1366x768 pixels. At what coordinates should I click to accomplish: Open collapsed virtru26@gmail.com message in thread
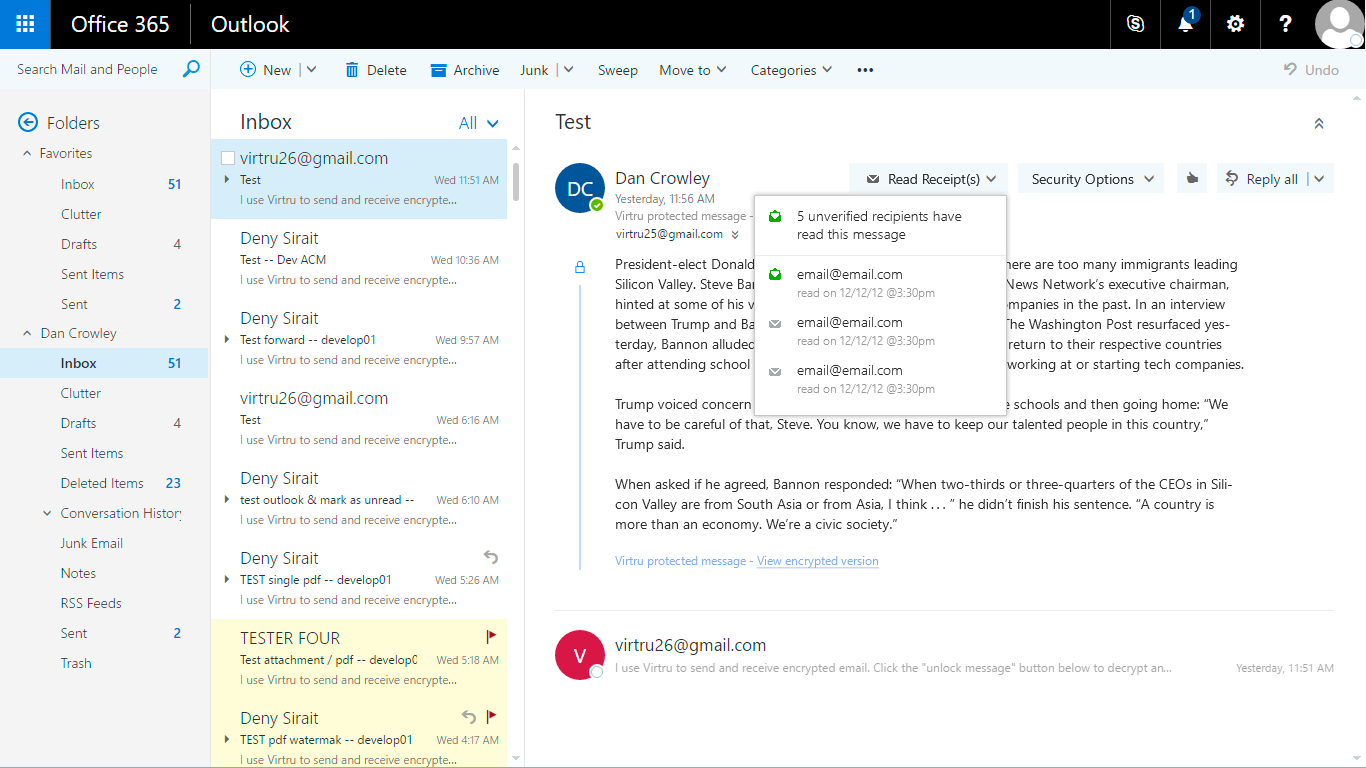click(x=944, y=656)
